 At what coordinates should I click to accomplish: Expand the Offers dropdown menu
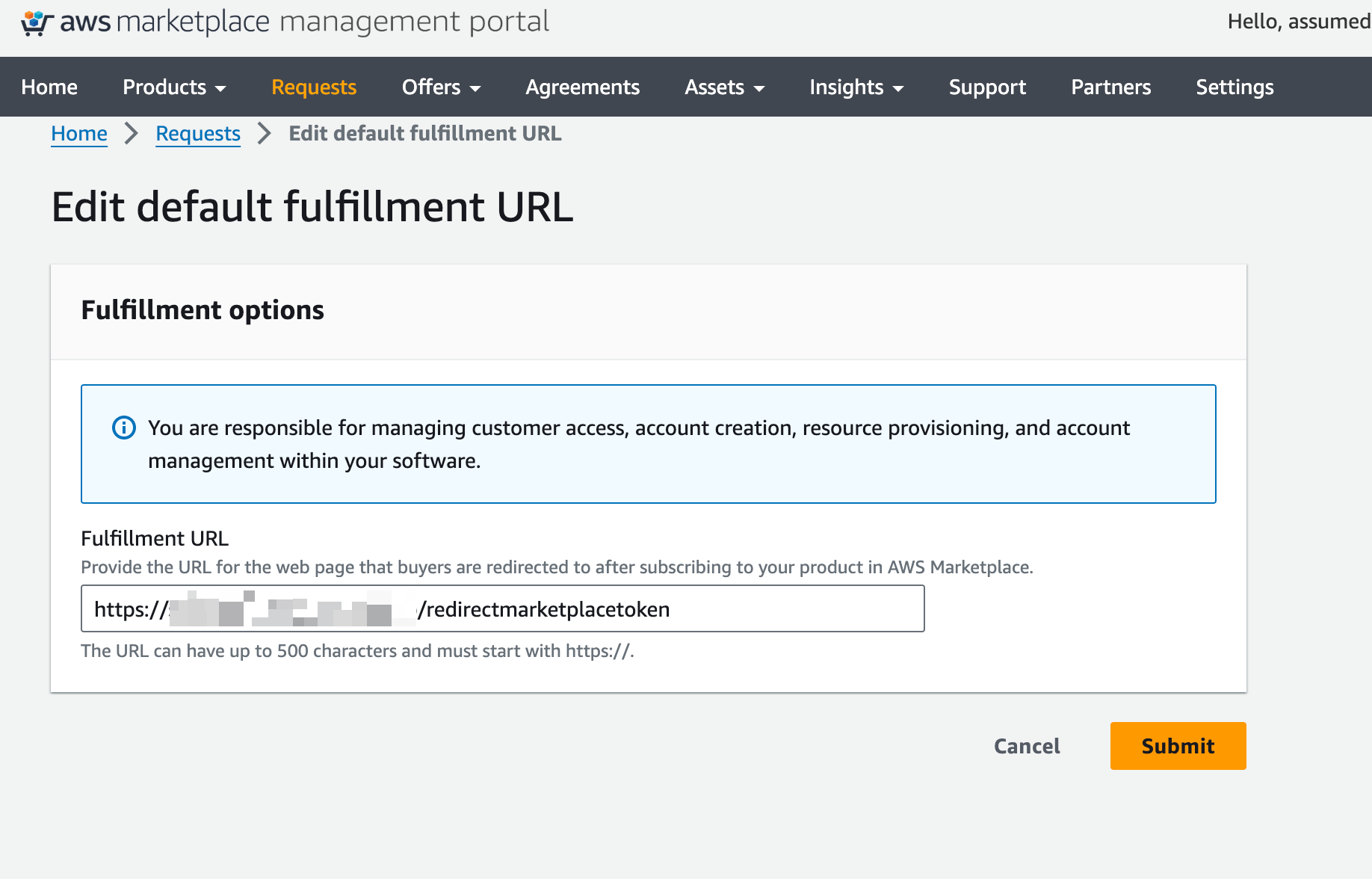441,87
